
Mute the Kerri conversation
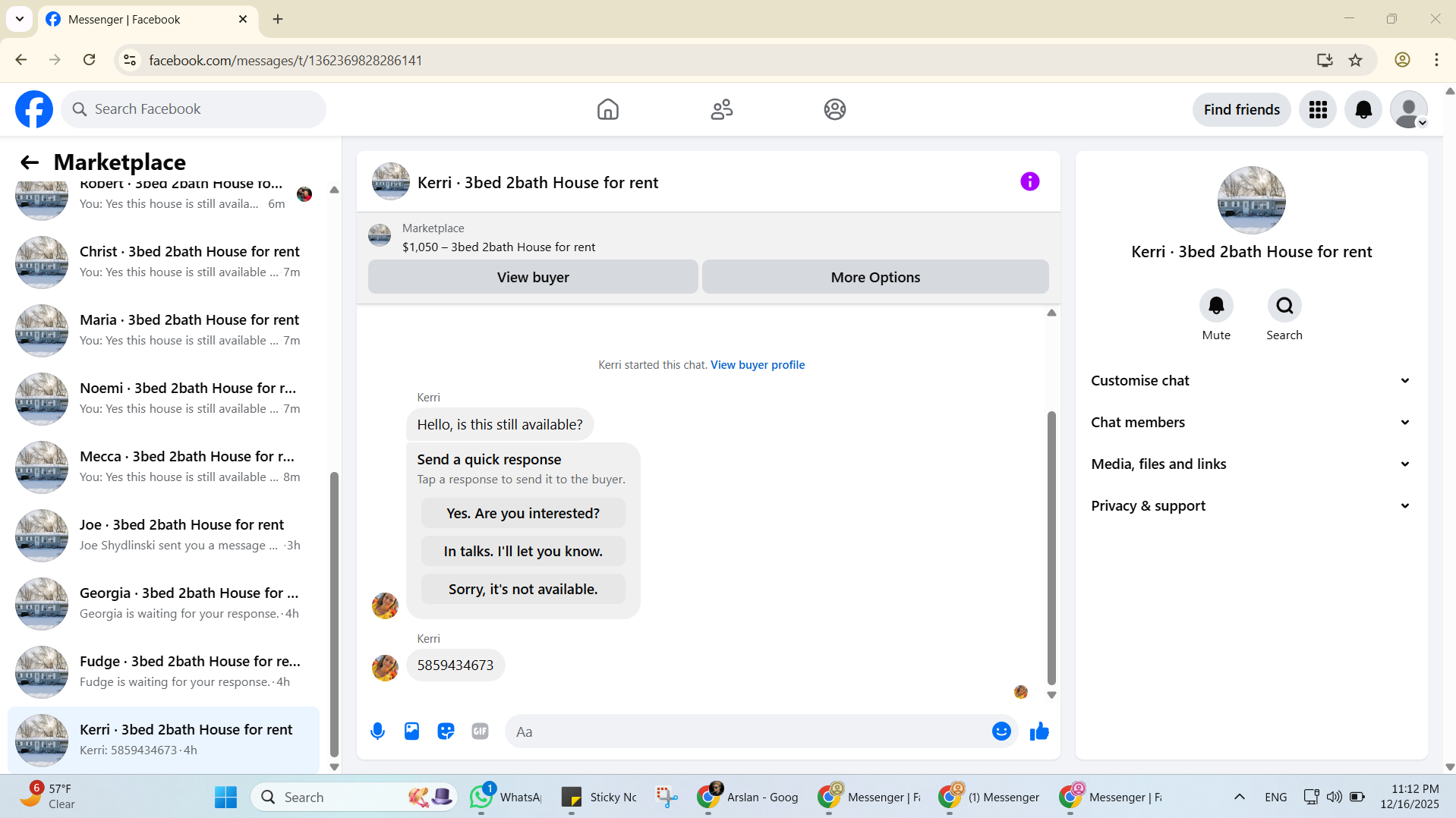pyautogui.click(x=1216, y=306)
